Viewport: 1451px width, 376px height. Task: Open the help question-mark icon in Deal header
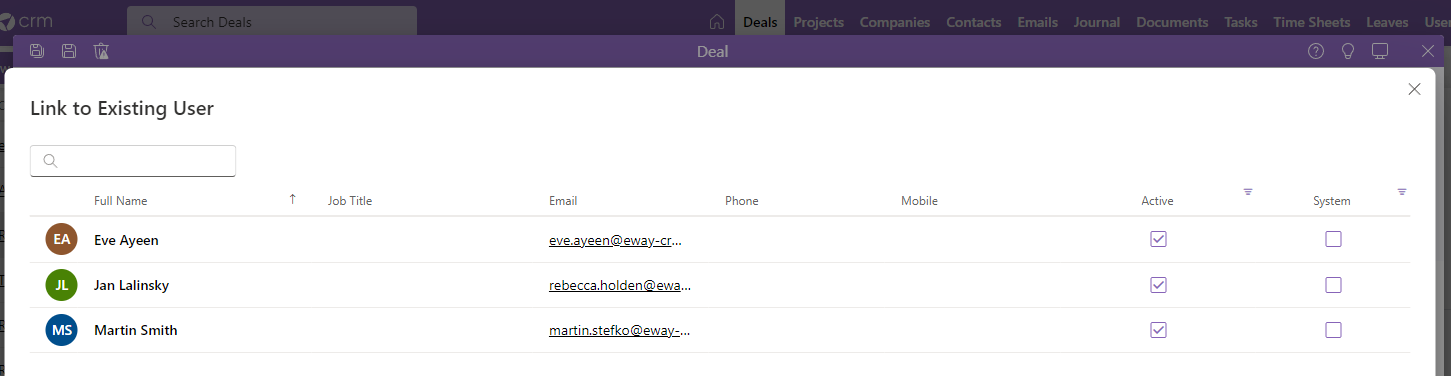click(1316, 51)
